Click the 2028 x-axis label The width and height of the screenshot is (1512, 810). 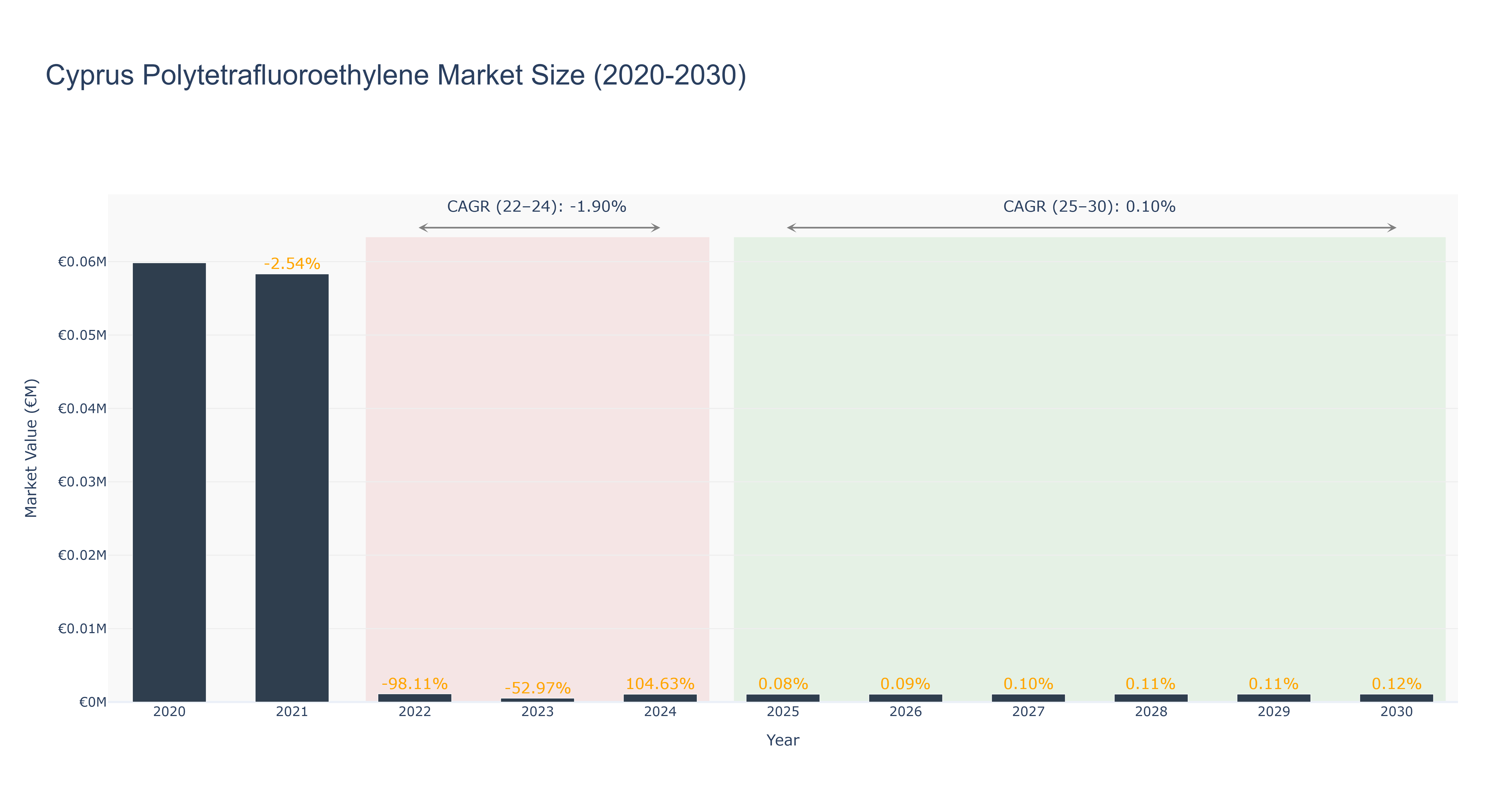click(x=1151, y=712)
